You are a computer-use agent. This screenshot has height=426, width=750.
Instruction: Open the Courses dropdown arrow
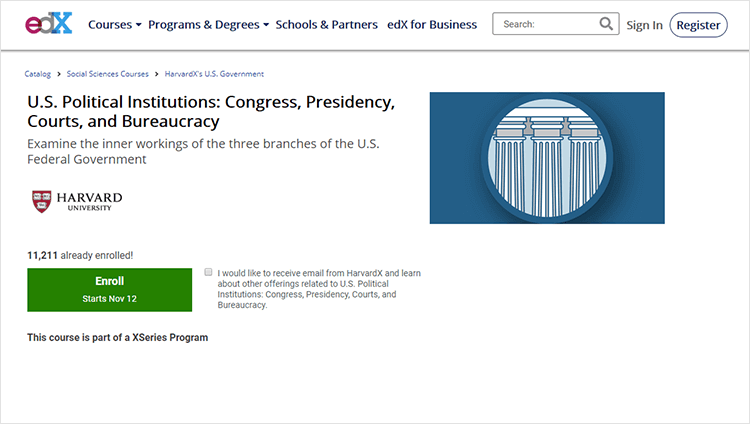138,25
